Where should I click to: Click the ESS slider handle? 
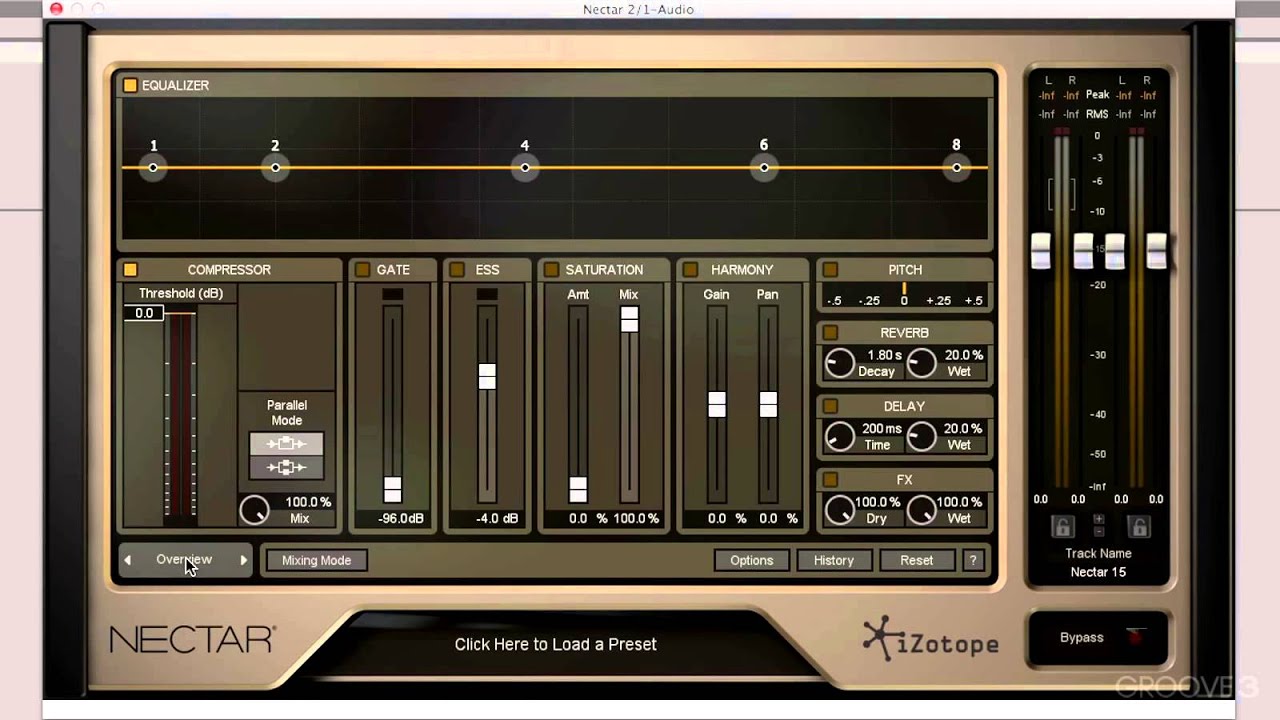pos(487,376)
